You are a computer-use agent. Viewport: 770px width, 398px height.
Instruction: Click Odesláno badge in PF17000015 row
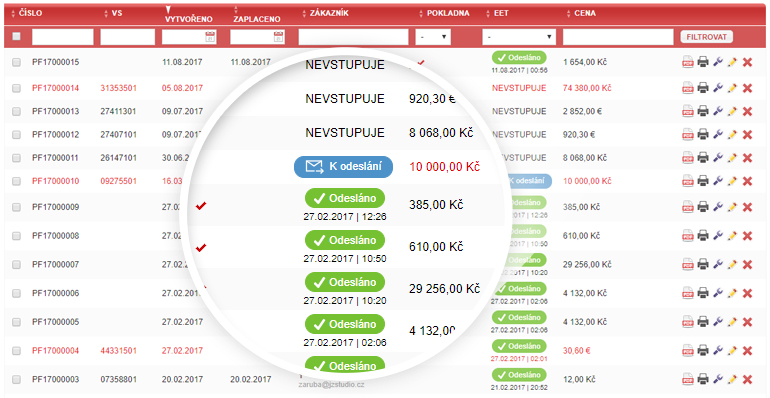(x=519, y=57)
